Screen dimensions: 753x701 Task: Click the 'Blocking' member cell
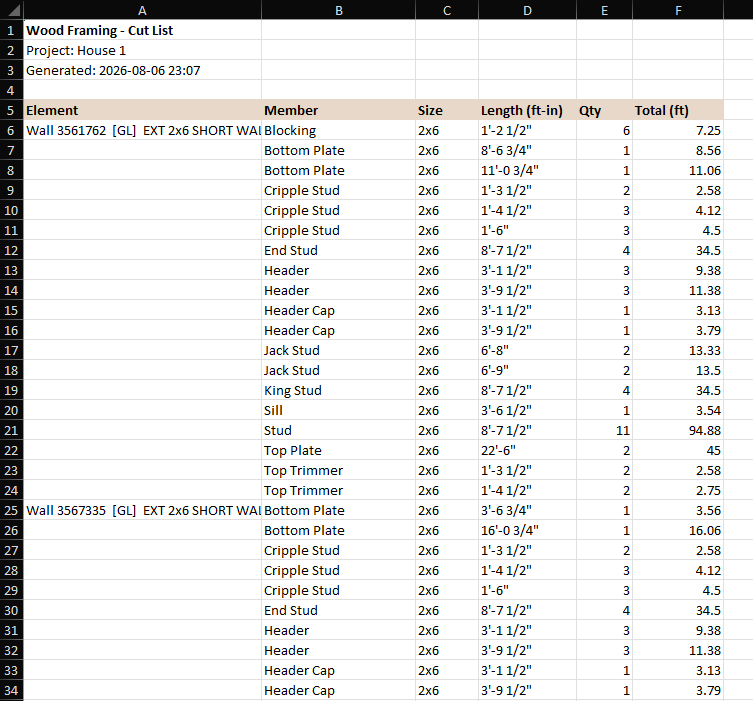click(339, 131)
